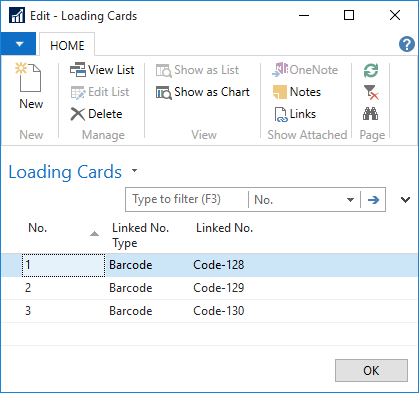Open the blue application menu dropdown

pos(19,44)
